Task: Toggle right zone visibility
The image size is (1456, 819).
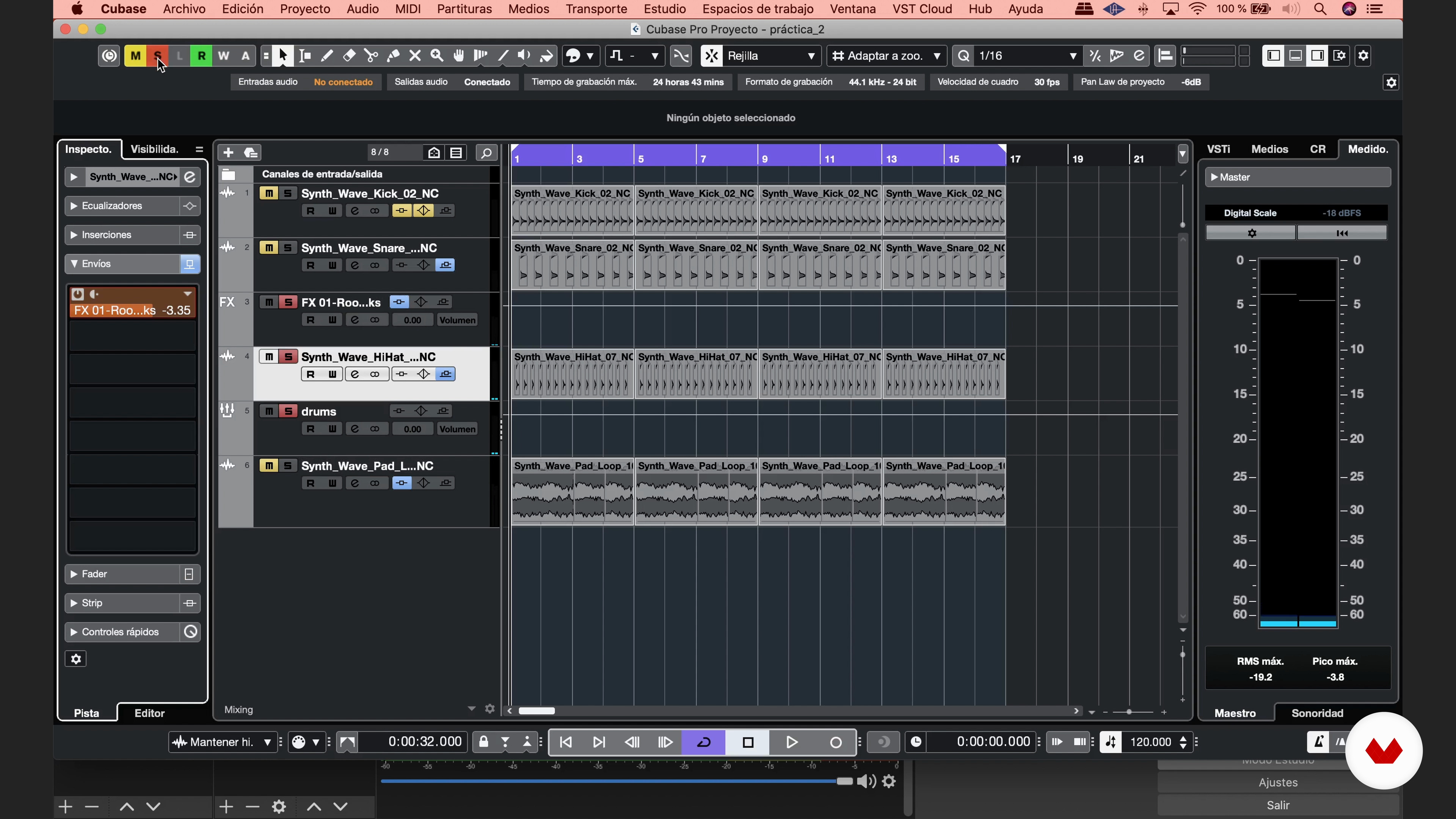Action: click(x=1318, y=55)
